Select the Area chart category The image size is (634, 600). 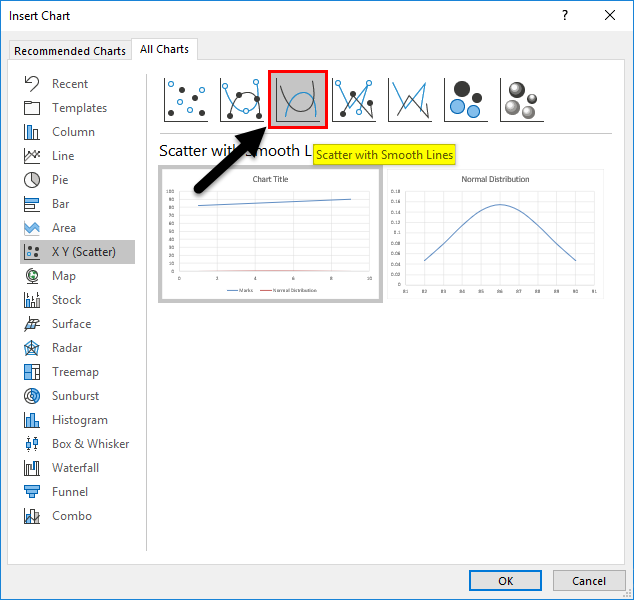click(x=77, y=228)
